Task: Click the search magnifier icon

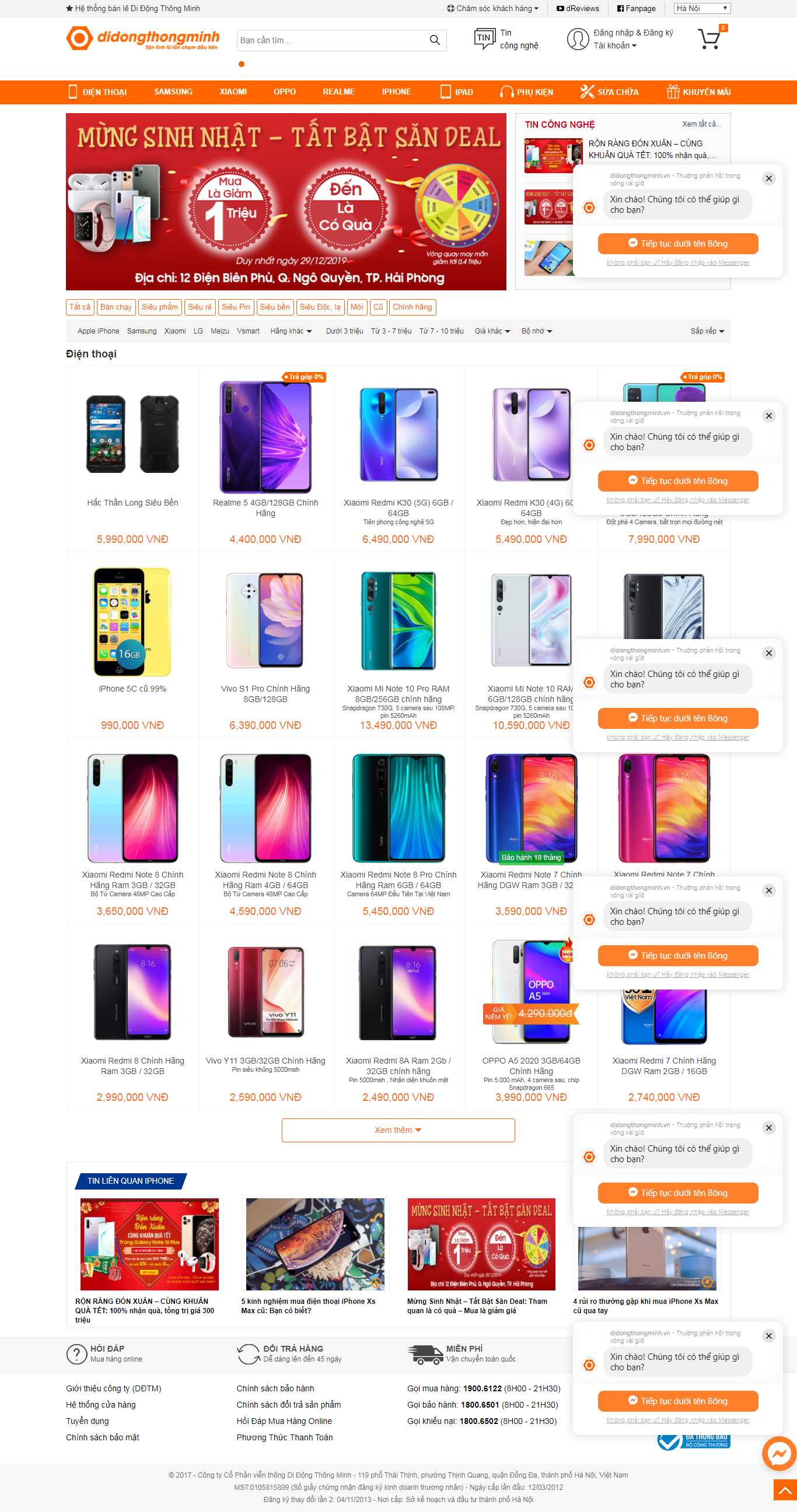Action: pos(435,40)
